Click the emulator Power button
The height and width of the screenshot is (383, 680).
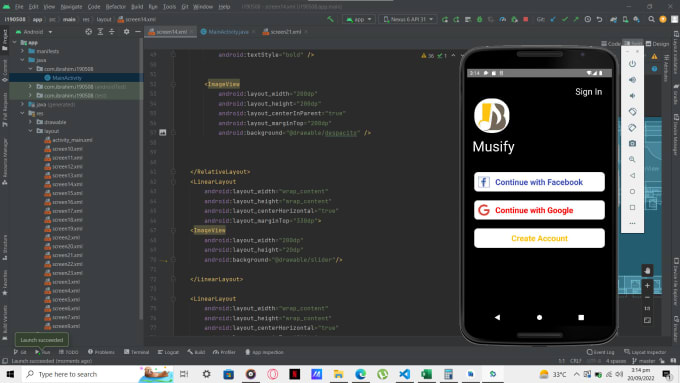pyautogui.click(x=632, y=64)
